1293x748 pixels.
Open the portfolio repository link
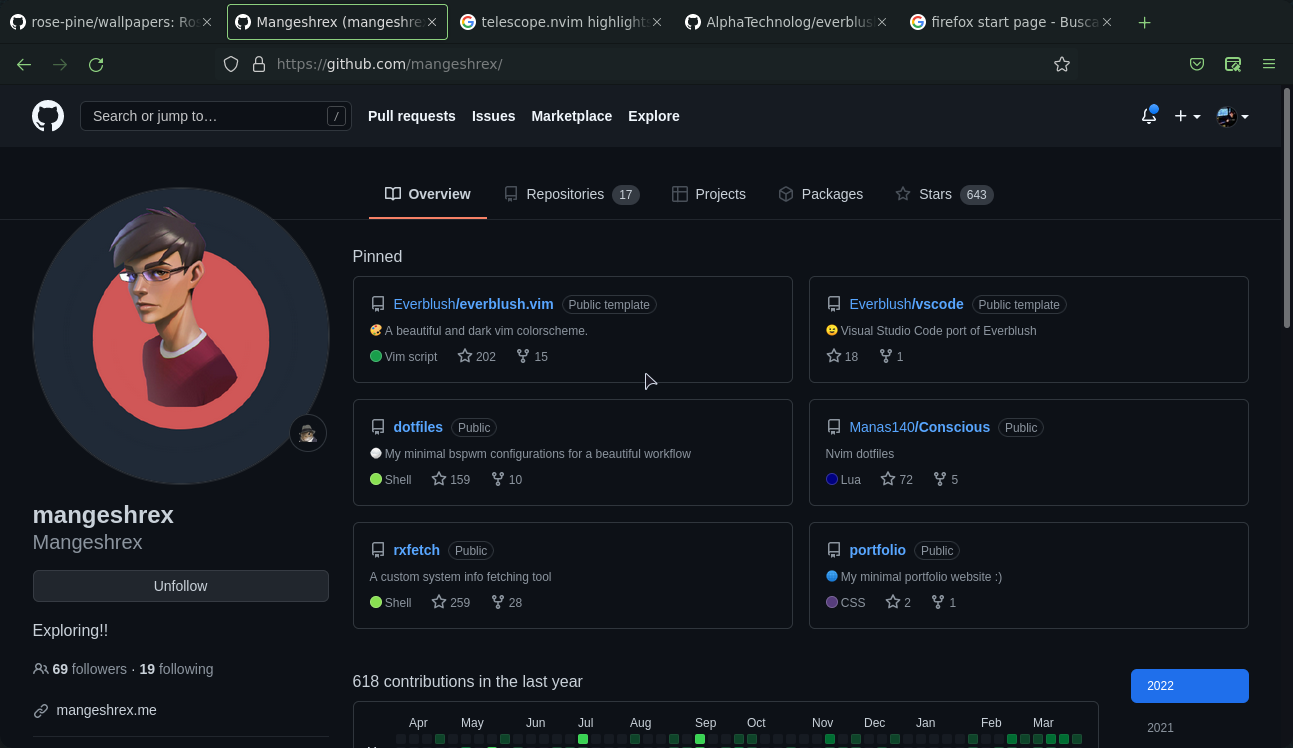(878, 550)
